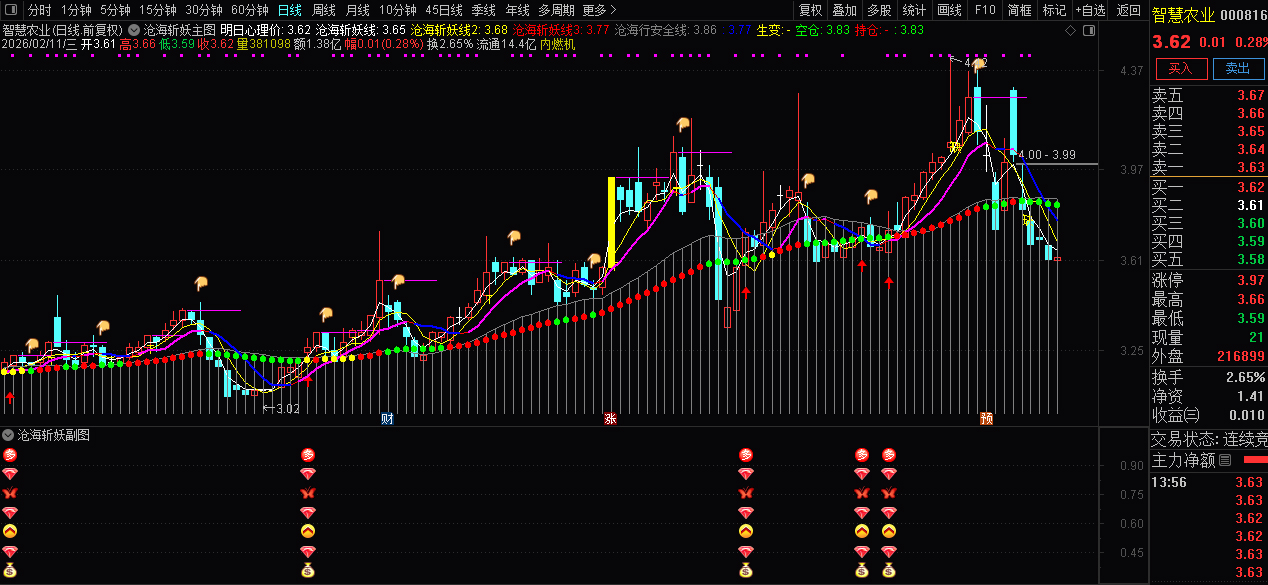Switch to 分时 intraday tab
Image resolution: width=1268 pixels, height=585 pixels.
[x=39, y=10]
